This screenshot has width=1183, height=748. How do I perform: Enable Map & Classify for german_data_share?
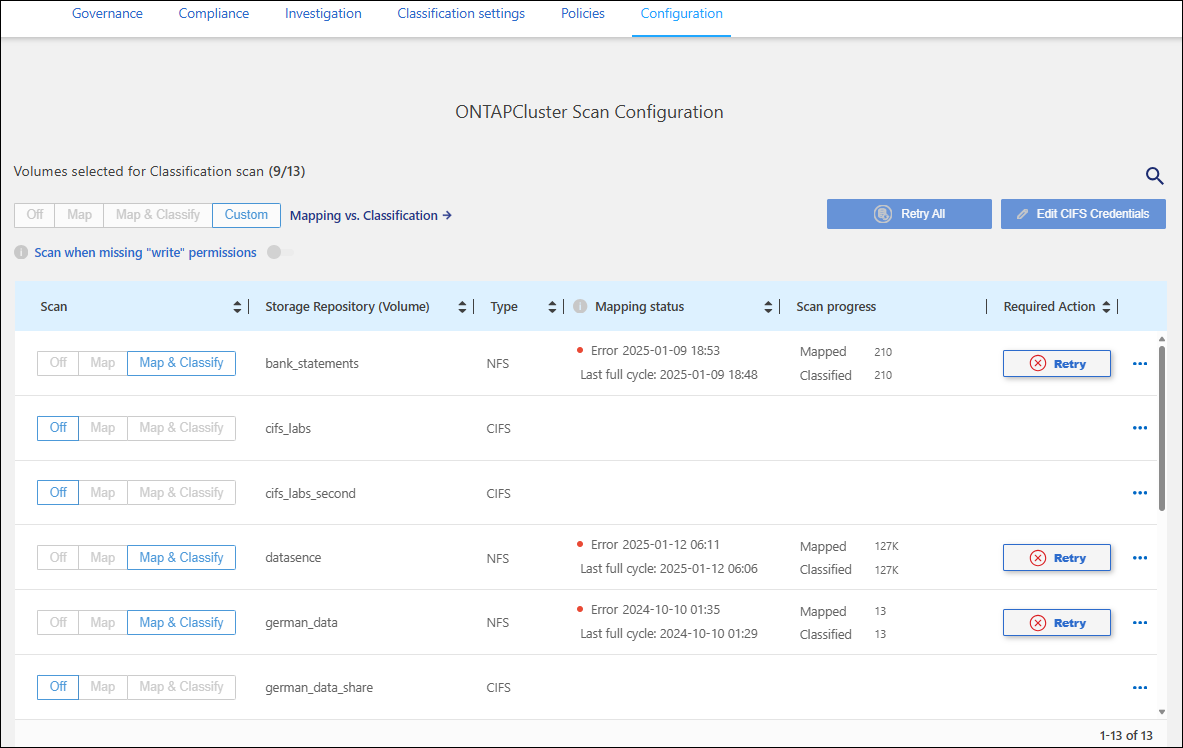pos(181,687)
